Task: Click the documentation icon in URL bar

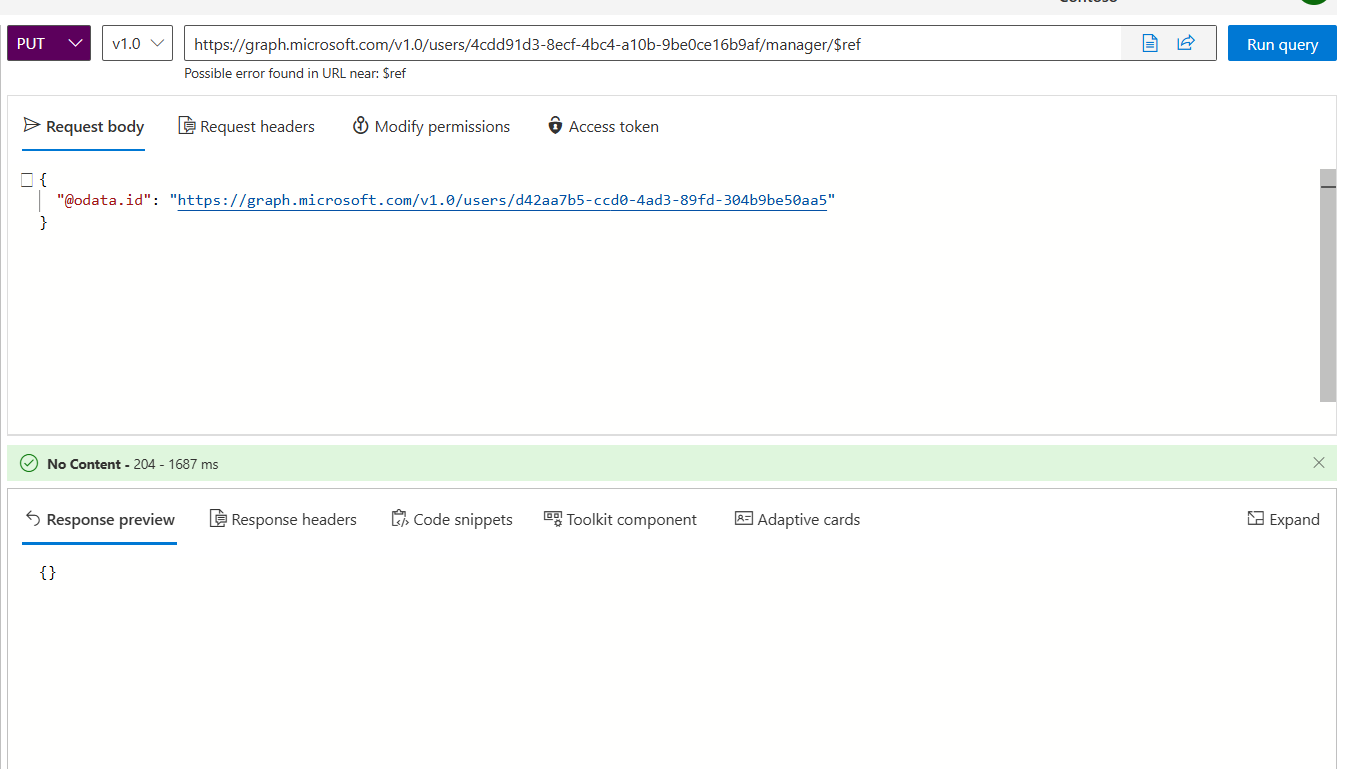Action: click(1150, 43)
